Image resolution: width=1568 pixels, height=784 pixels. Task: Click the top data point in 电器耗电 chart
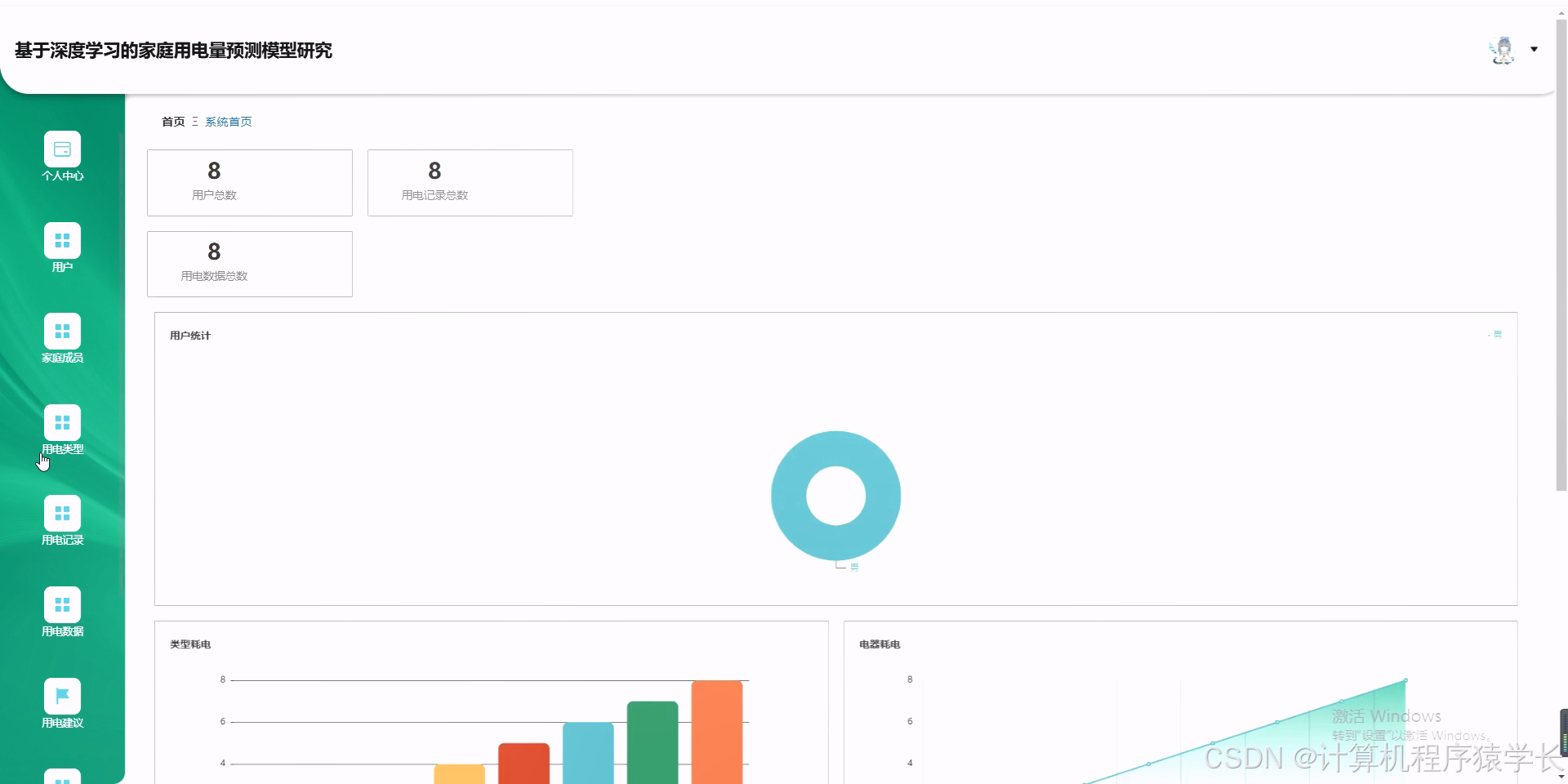tap(1405, 680)
